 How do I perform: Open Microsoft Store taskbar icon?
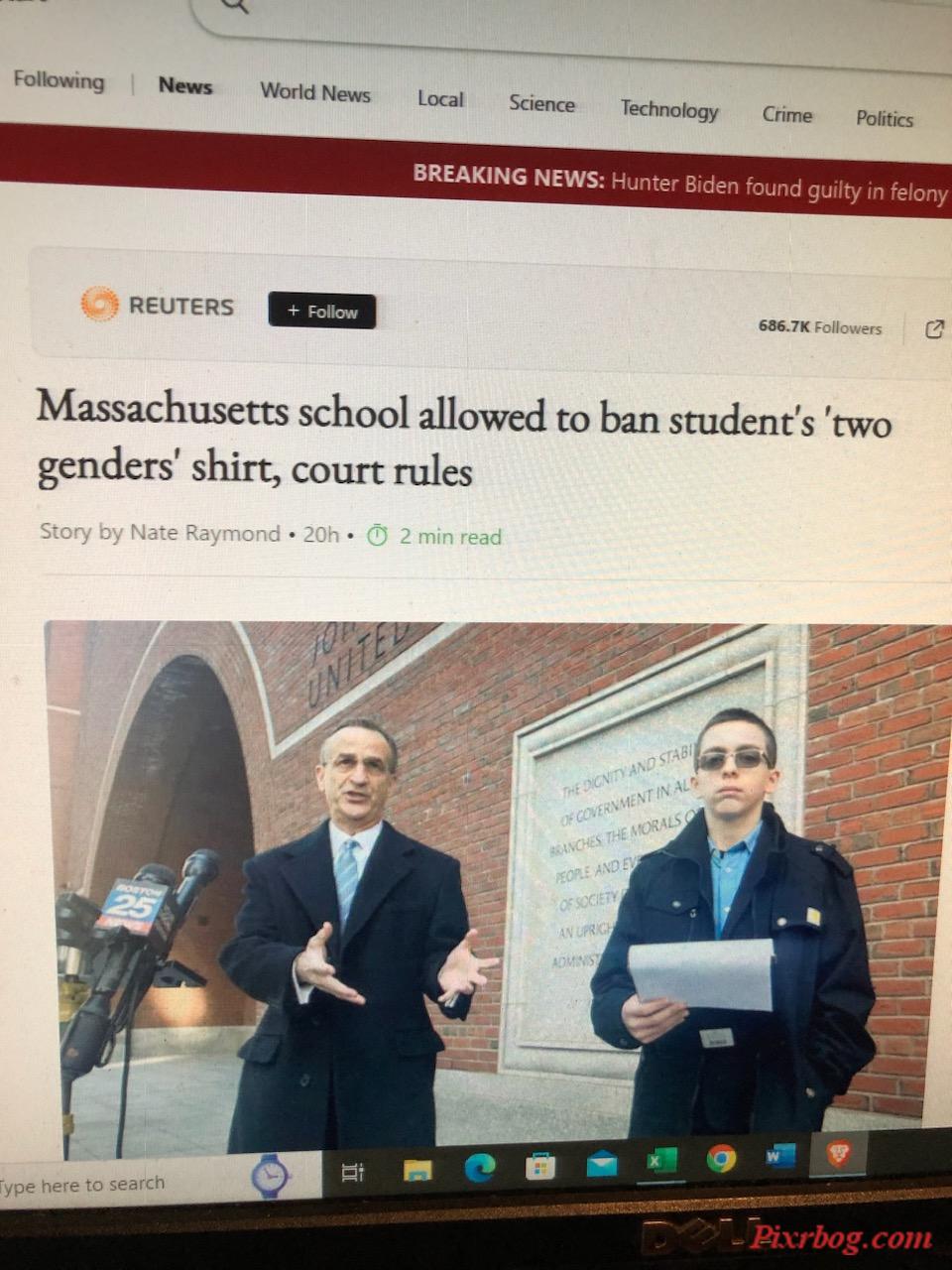(540, 1166)
